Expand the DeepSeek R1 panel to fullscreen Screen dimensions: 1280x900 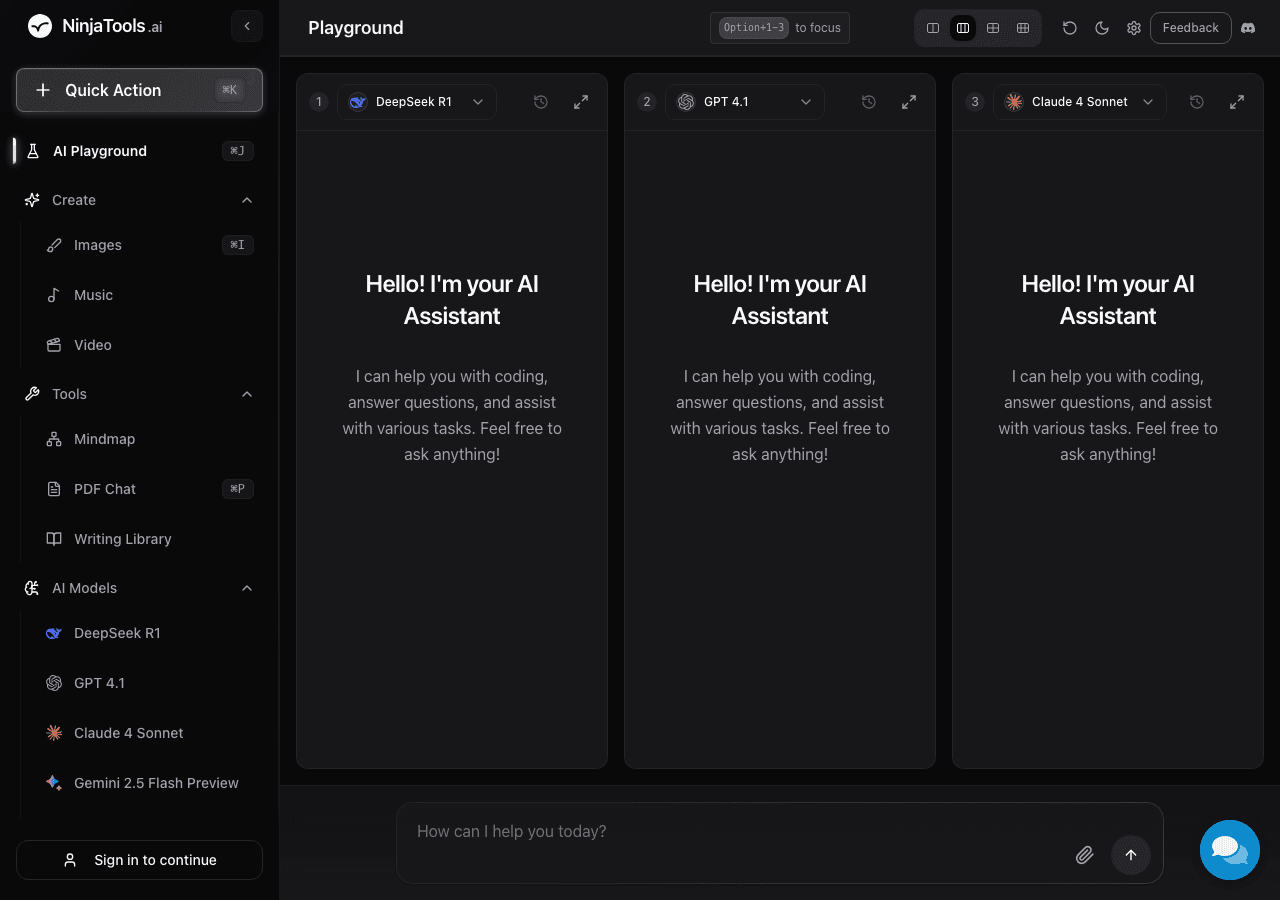point(581,102)
